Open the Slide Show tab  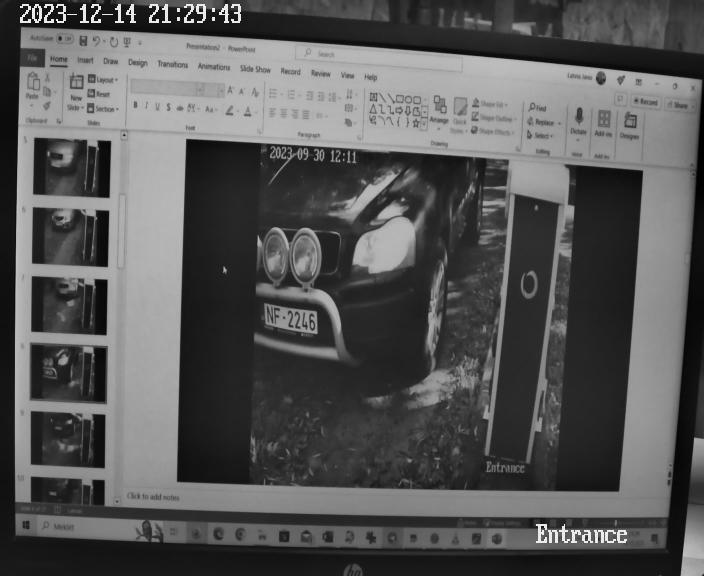(x=255, y=69)
